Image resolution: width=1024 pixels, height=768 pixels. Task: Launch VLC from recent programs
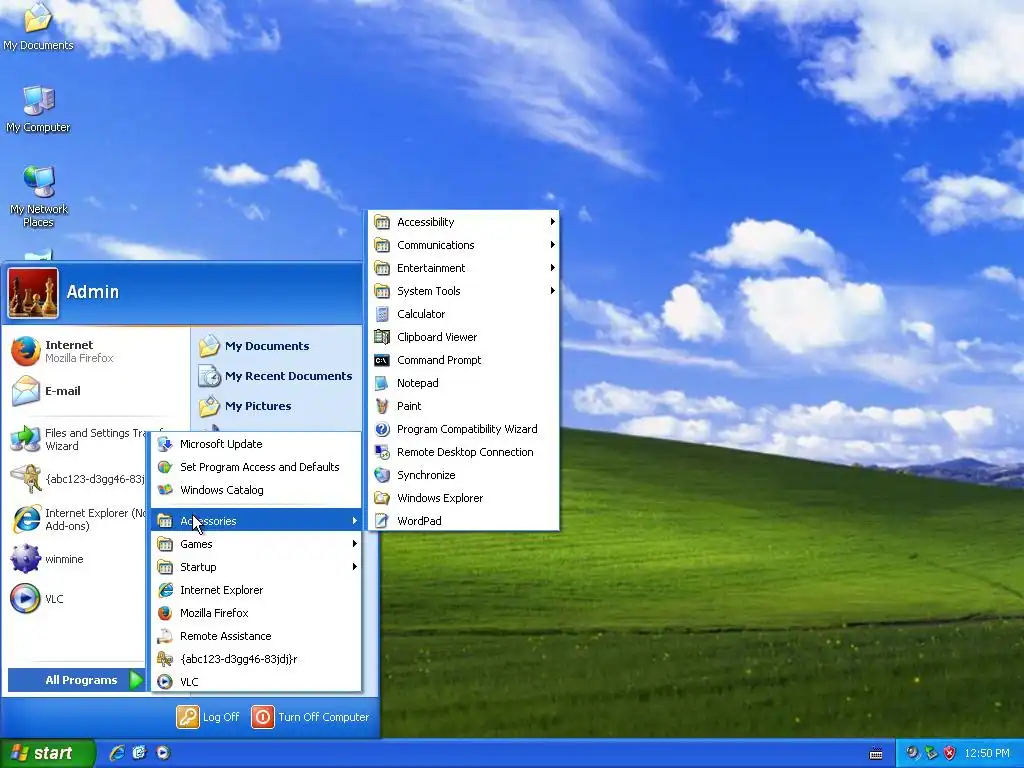pyautogui.click(x=77, y=599)
